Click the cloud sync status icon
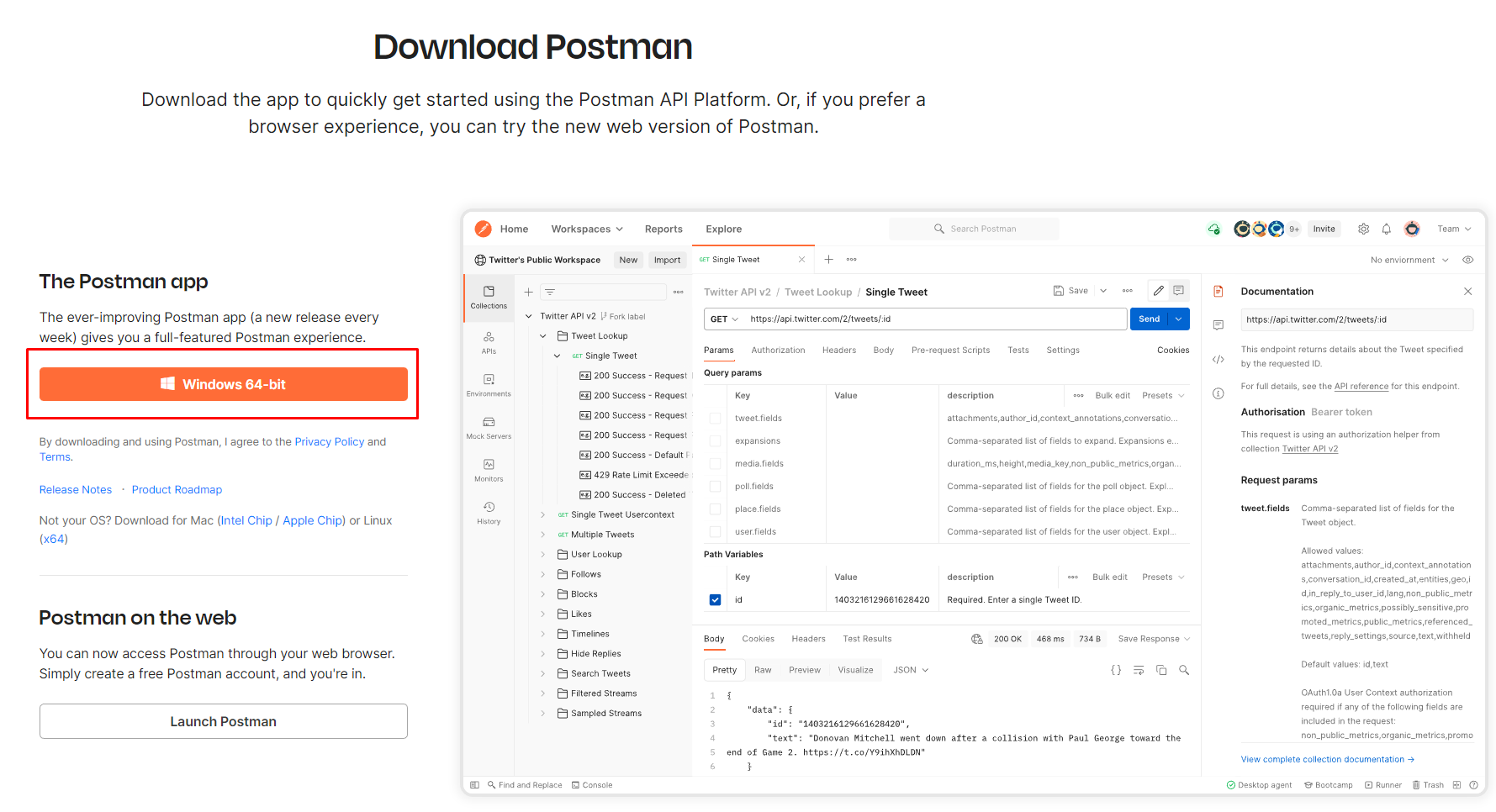 (x=1213, y=229)
